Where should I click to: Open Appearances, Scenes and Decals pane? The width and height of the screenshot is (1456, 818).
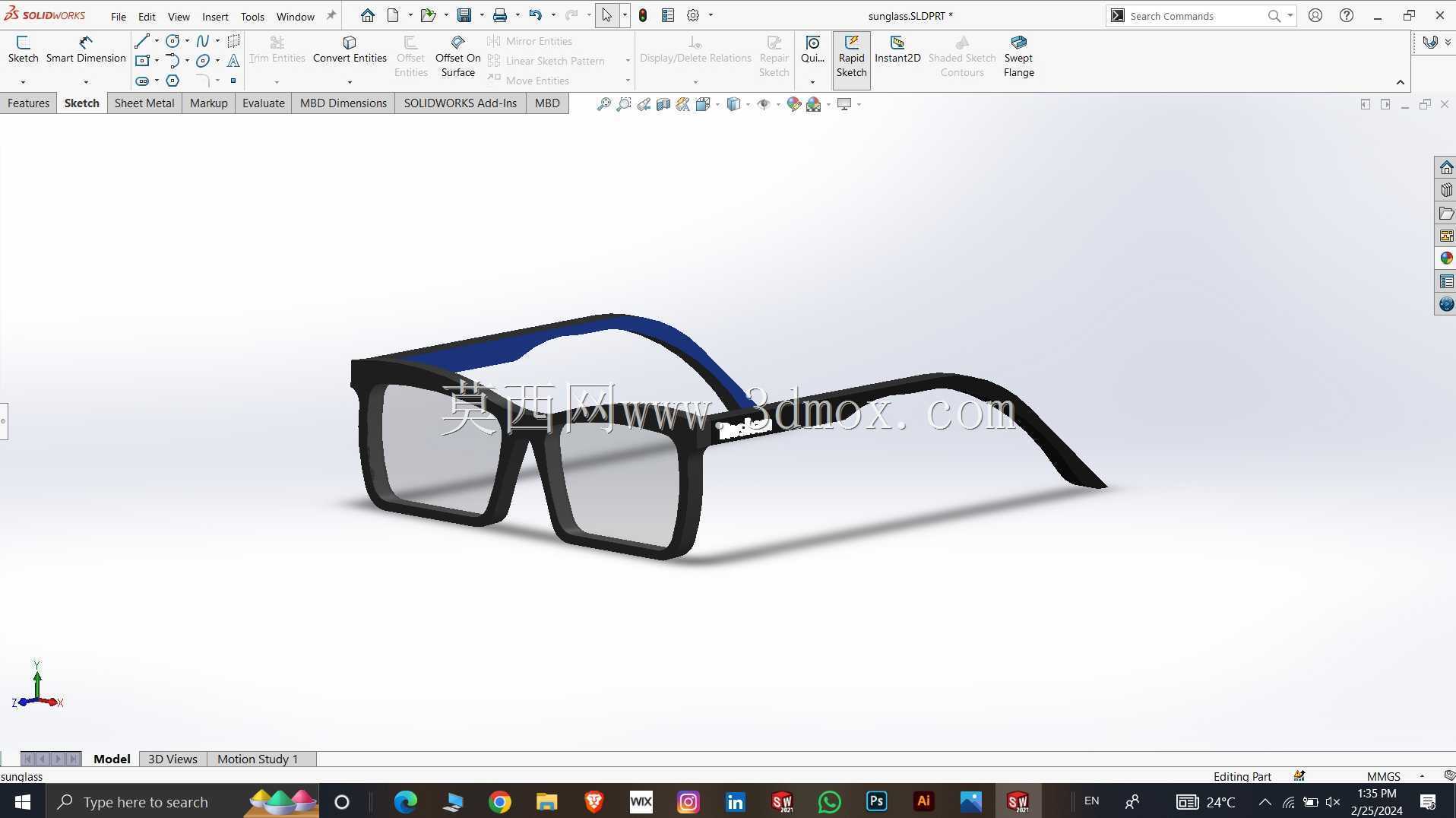pos(1446,258)
